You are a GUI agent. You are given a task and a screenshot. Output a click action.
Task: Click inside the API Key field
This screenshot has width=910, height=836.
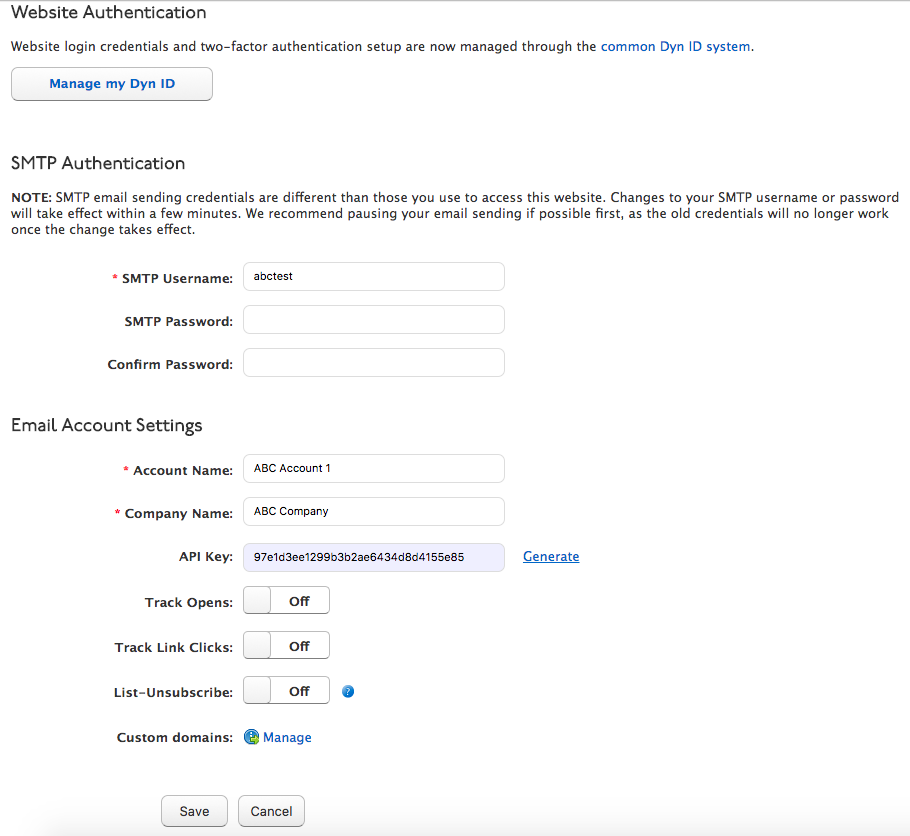(x=373, y=557)
